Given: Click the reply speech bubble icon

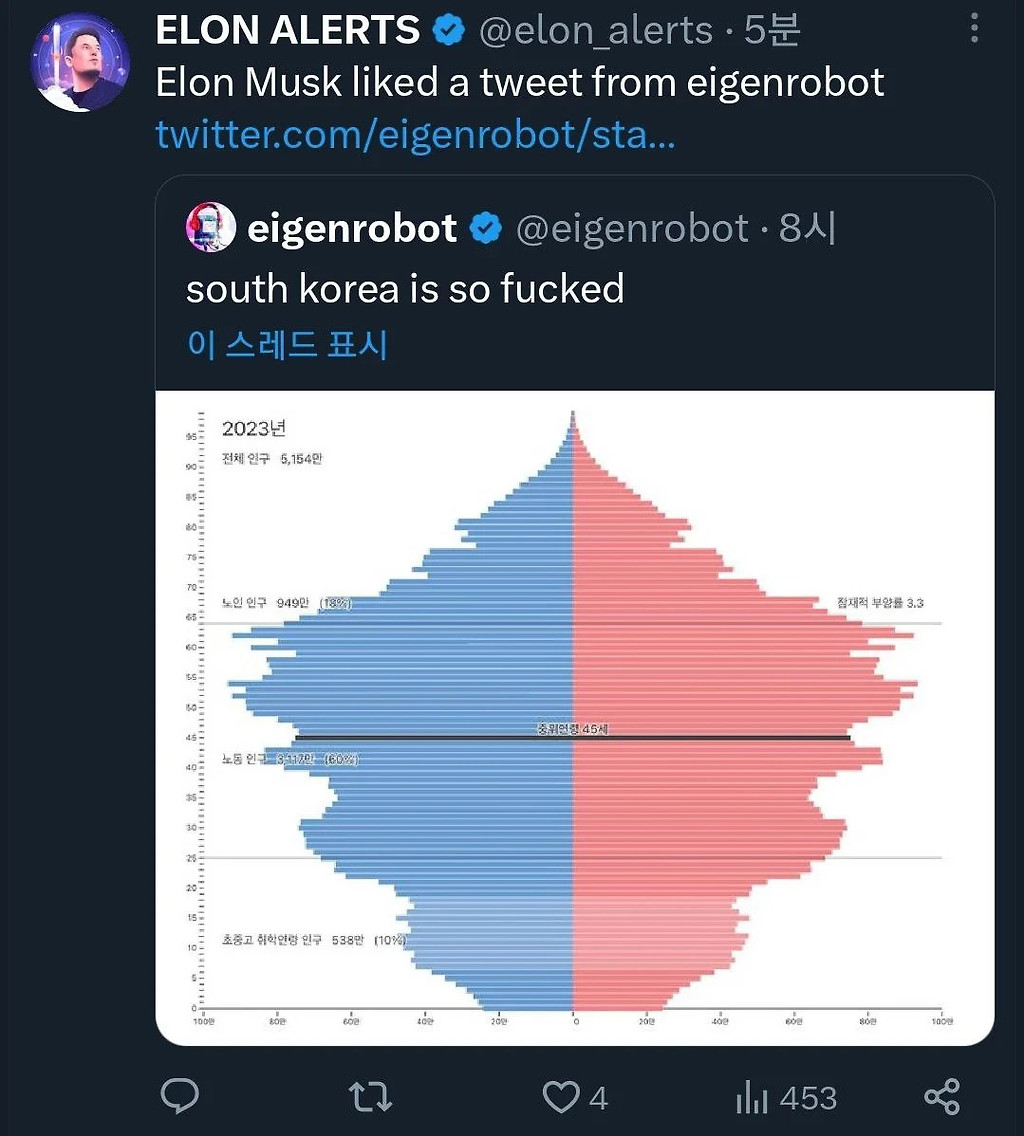Looking at the screenshot, I should 180,1095.
